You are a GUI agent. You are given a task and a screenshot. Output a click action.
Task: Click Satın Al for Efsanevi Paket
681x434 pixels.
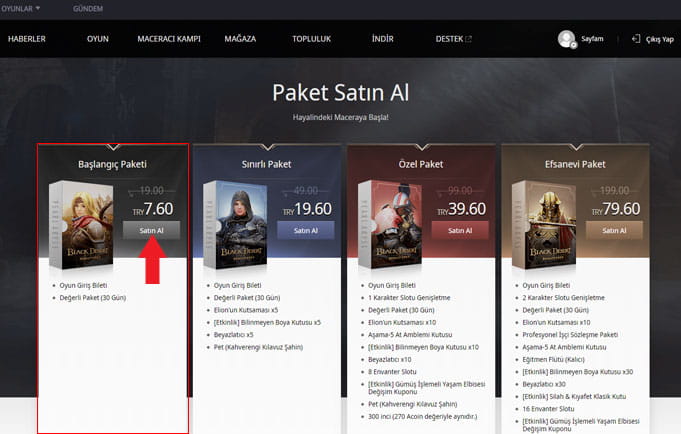point(614,230)
